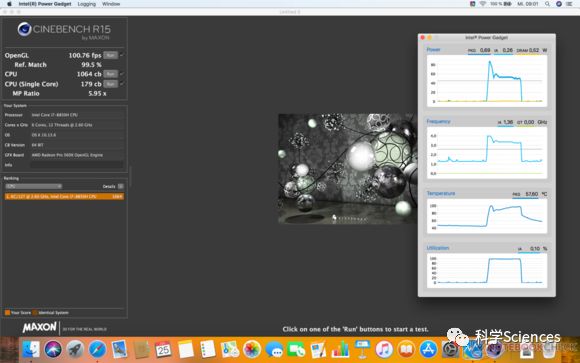This screenshot has height=363, width=580.
Task: Open iTunes from the Dock
Action: point(384,349)
